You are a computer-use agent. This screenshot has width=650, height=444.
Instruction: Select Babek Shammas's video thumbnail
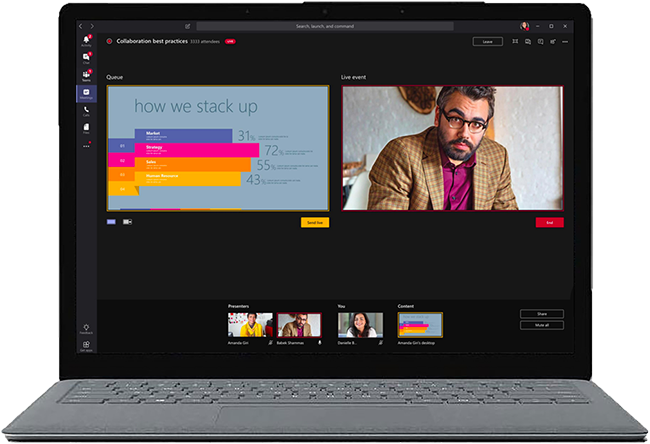tap(299, 325)
